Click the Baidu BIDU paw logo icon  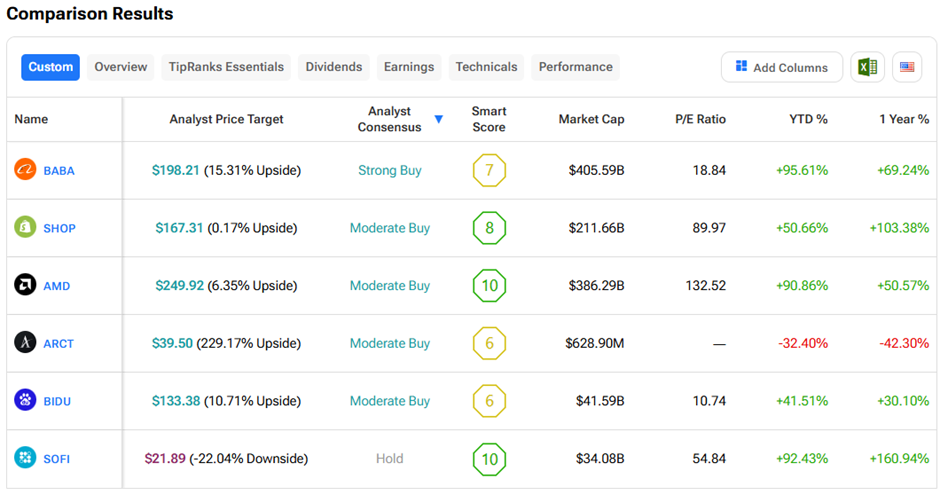coord(25,401)
